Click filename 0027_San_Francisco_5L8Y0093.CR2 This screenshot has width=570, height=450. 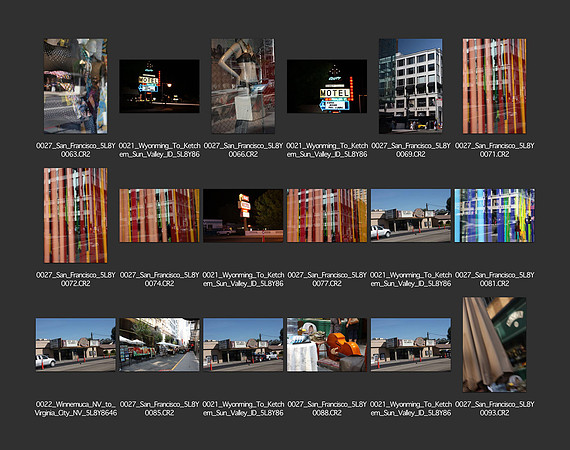(x=494, y=409)
